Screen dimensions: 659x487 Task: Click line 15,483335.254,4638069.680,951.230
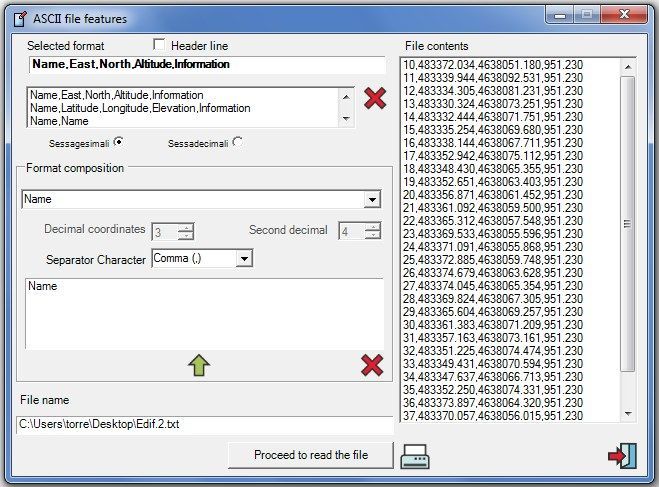493,130
